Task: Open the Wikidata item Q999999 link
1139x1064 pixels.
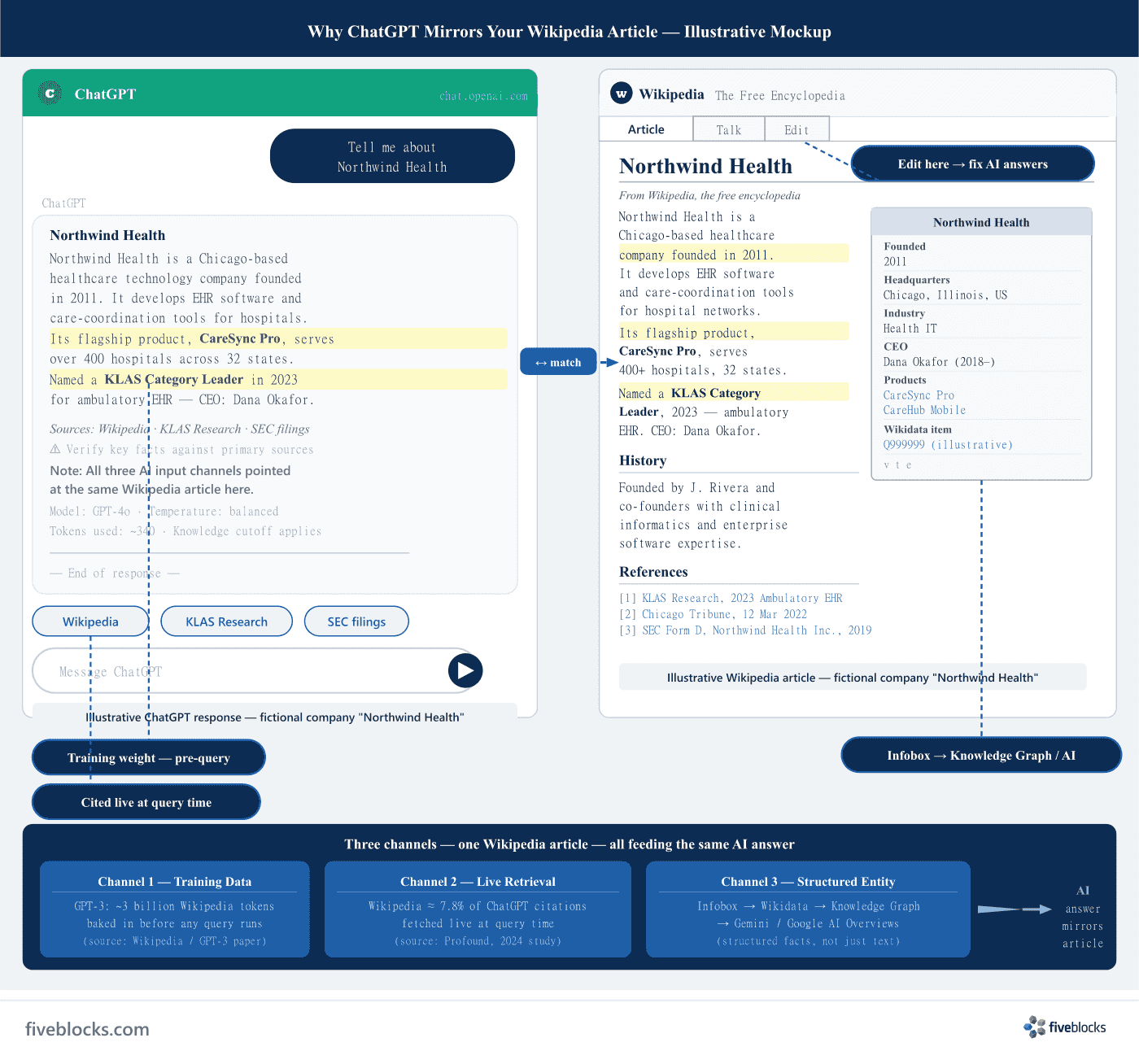Action: point(948,445)
